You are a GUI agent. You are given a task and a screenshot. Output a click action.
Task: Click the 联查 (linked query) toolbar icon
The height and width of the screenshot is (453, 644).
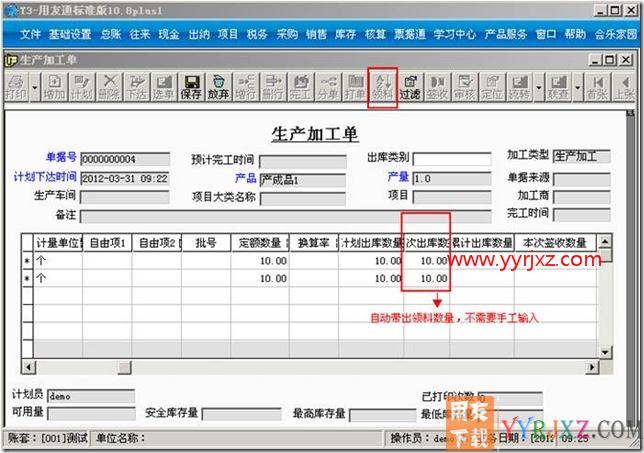(558, 87)
